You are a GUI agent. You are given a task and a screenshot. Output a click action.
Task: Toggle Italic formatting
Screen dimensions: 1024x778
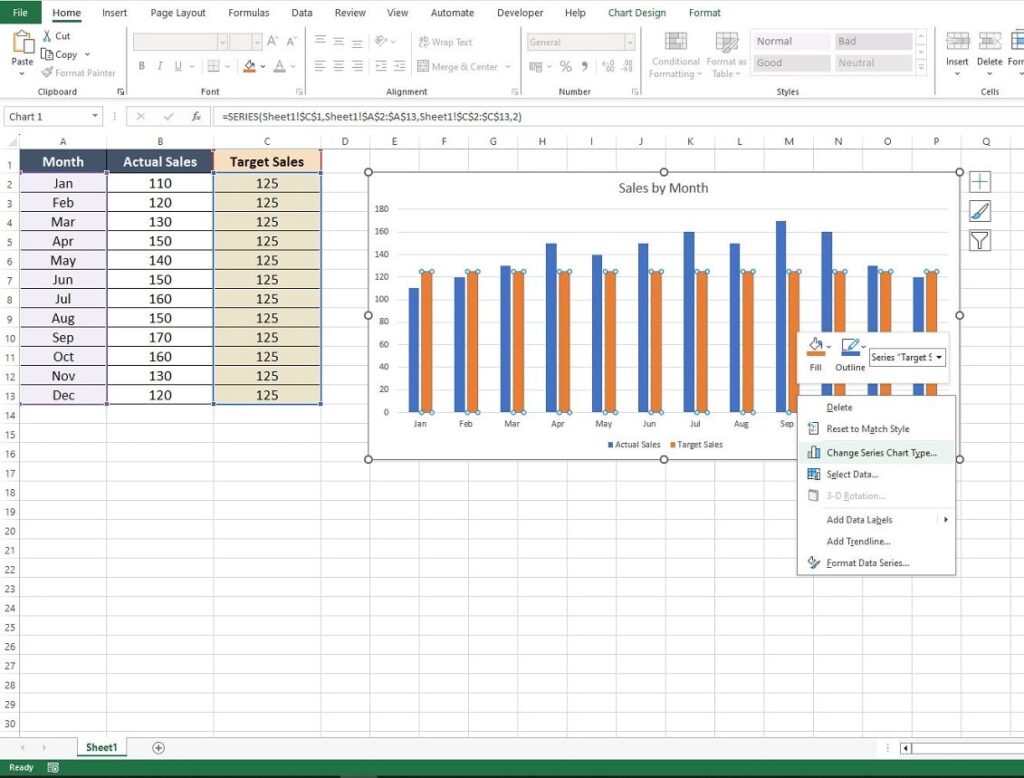click(x=159, y=66)
